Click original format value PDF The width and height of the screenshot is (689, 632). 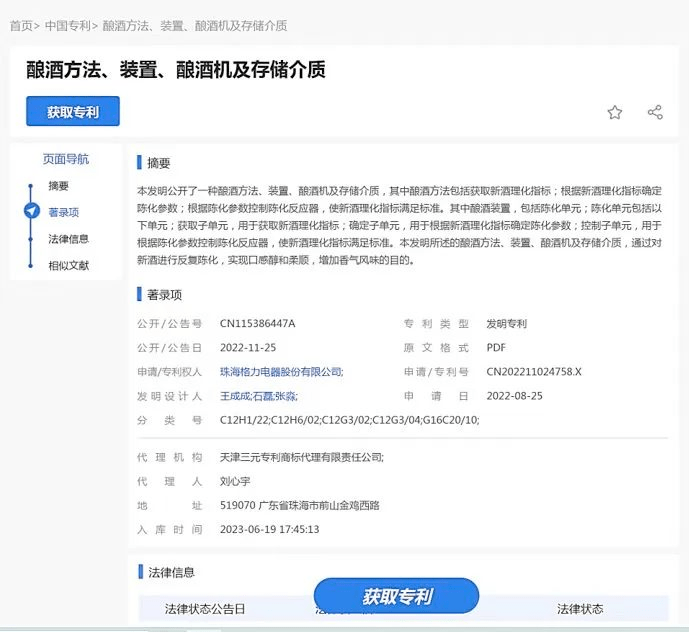tap(496, 348)
